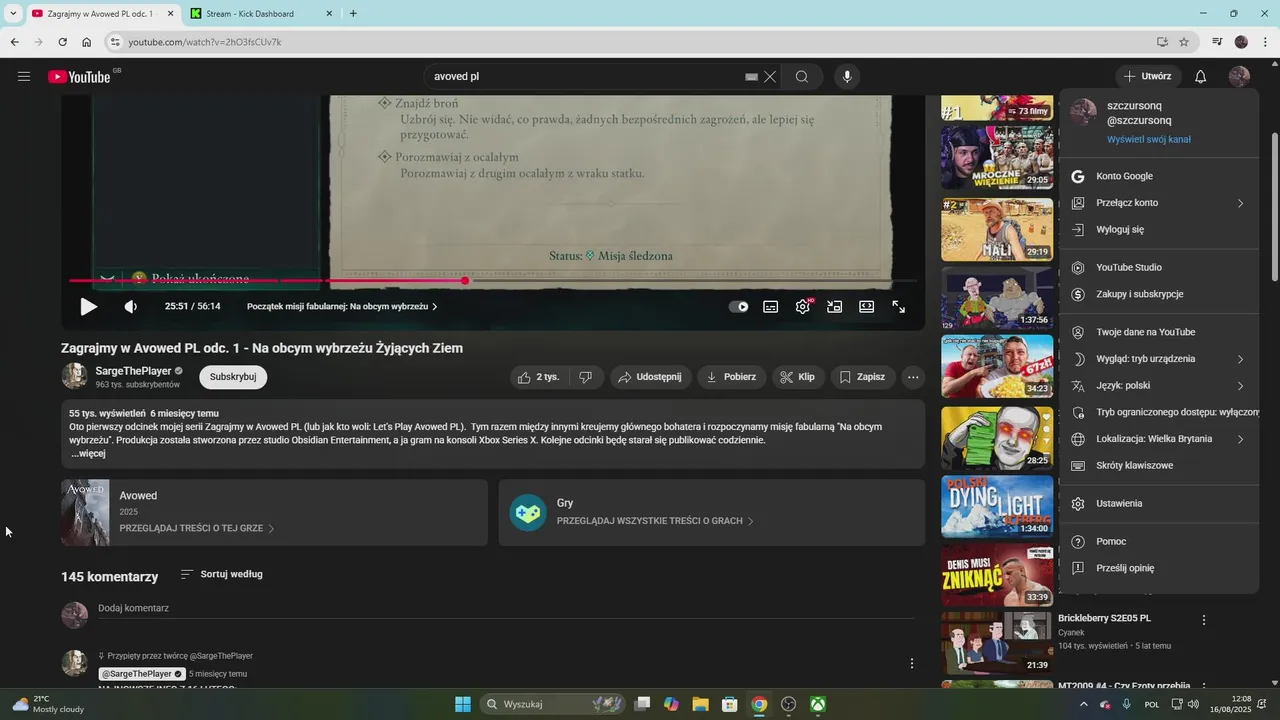Seek on the red video progress bar

point(492,281)
